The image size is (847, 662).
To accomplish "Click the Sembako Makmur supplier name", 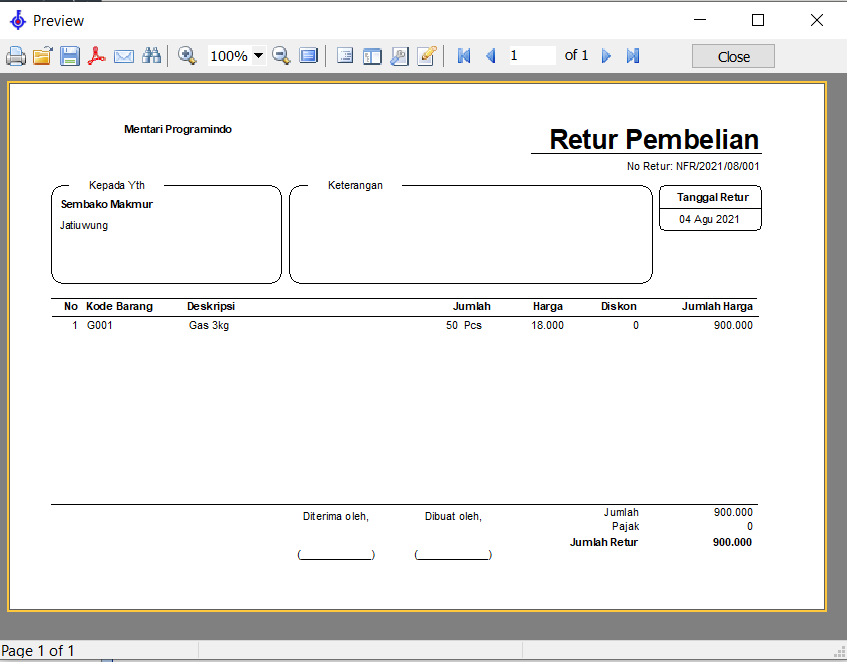I will tap(106, 204).
